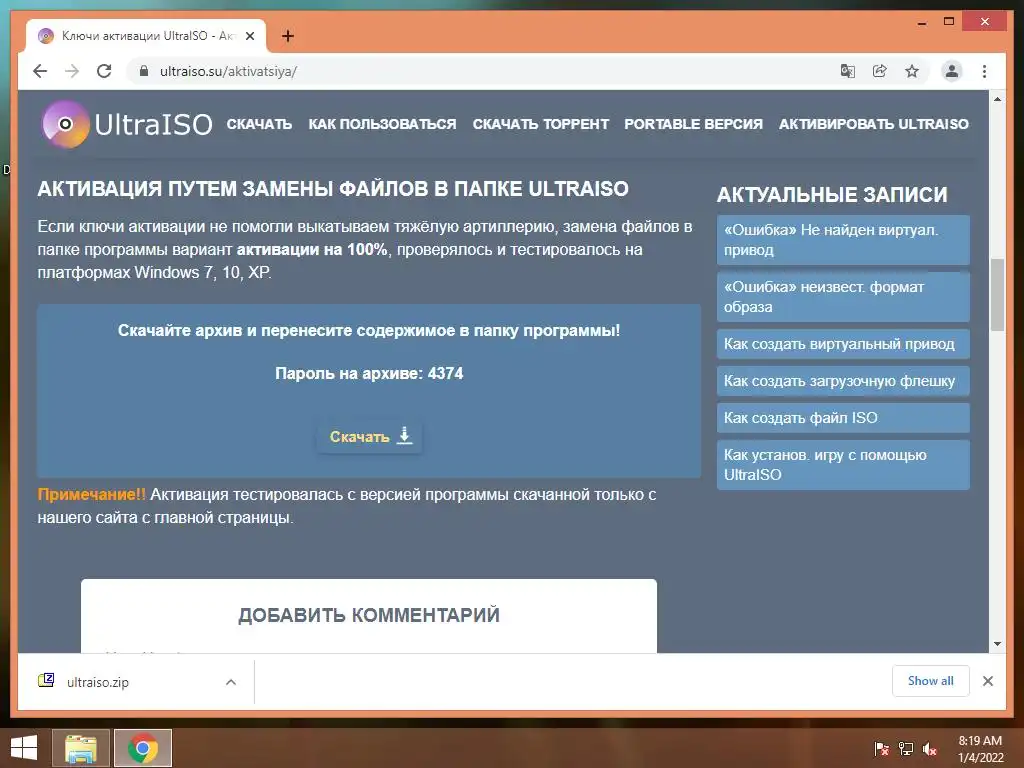Viewport: 1024px width, 768px height.
Task: Click the browser forward arrow
Action: (72, 71)
